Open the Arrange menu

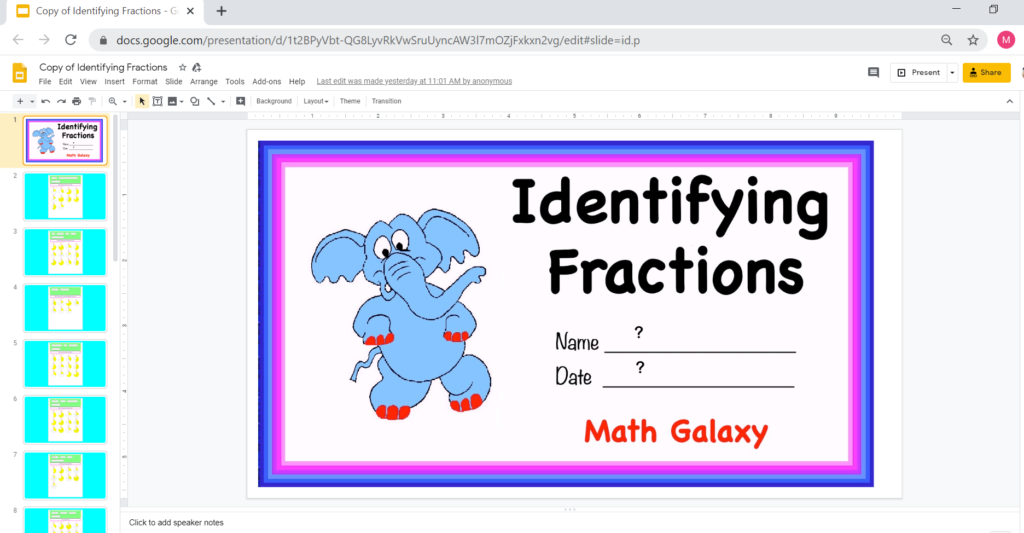click(x=204, y=82)
